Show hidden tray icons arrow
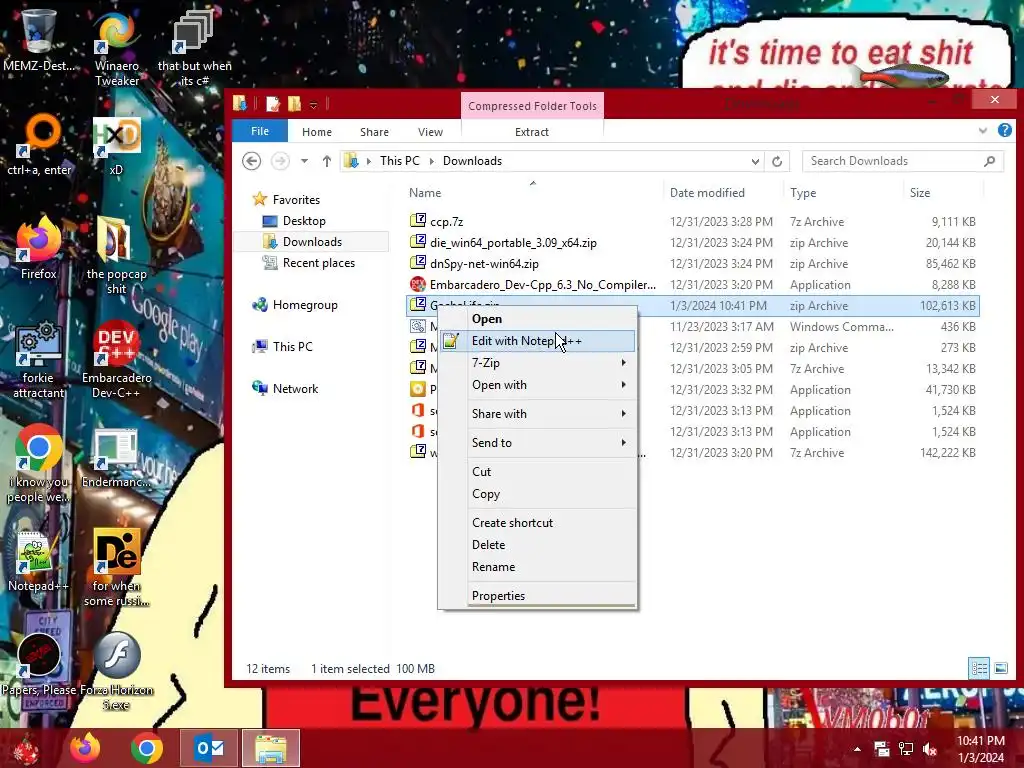 [x=857, y=749]
